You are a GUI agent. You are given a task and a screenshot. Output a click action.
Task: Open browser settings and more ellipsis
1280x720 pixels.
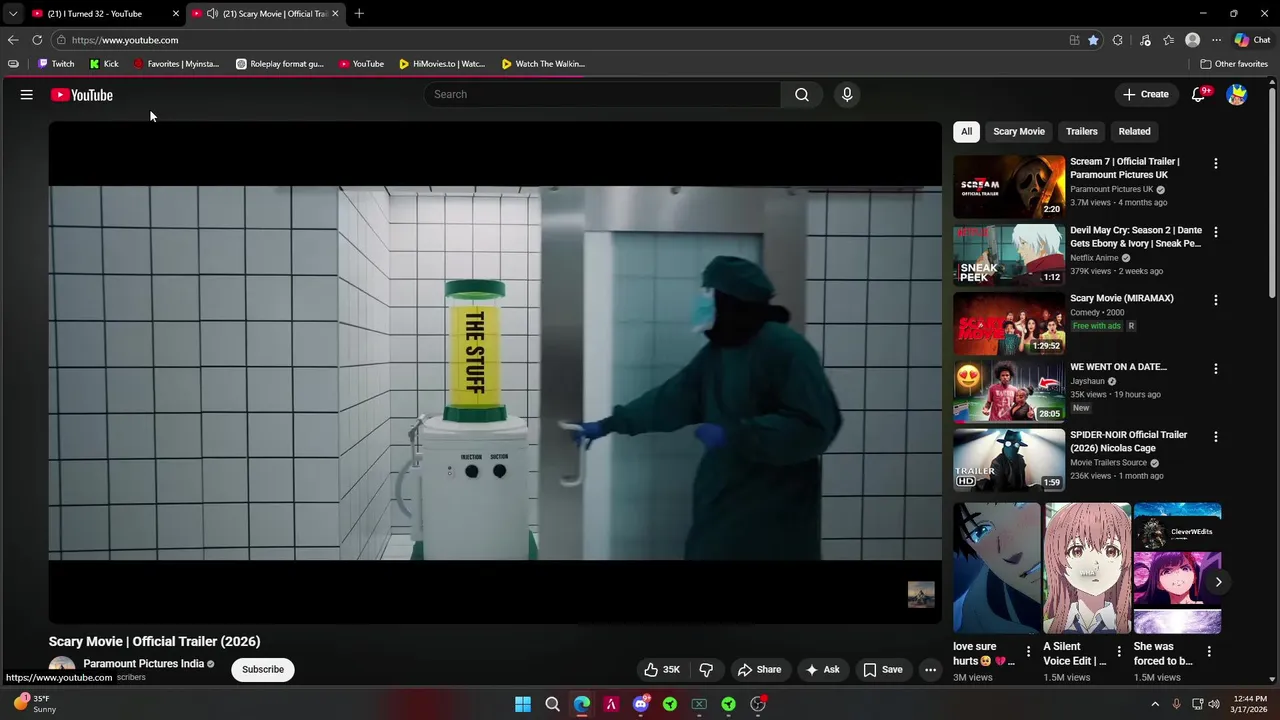coord(1216,40)
